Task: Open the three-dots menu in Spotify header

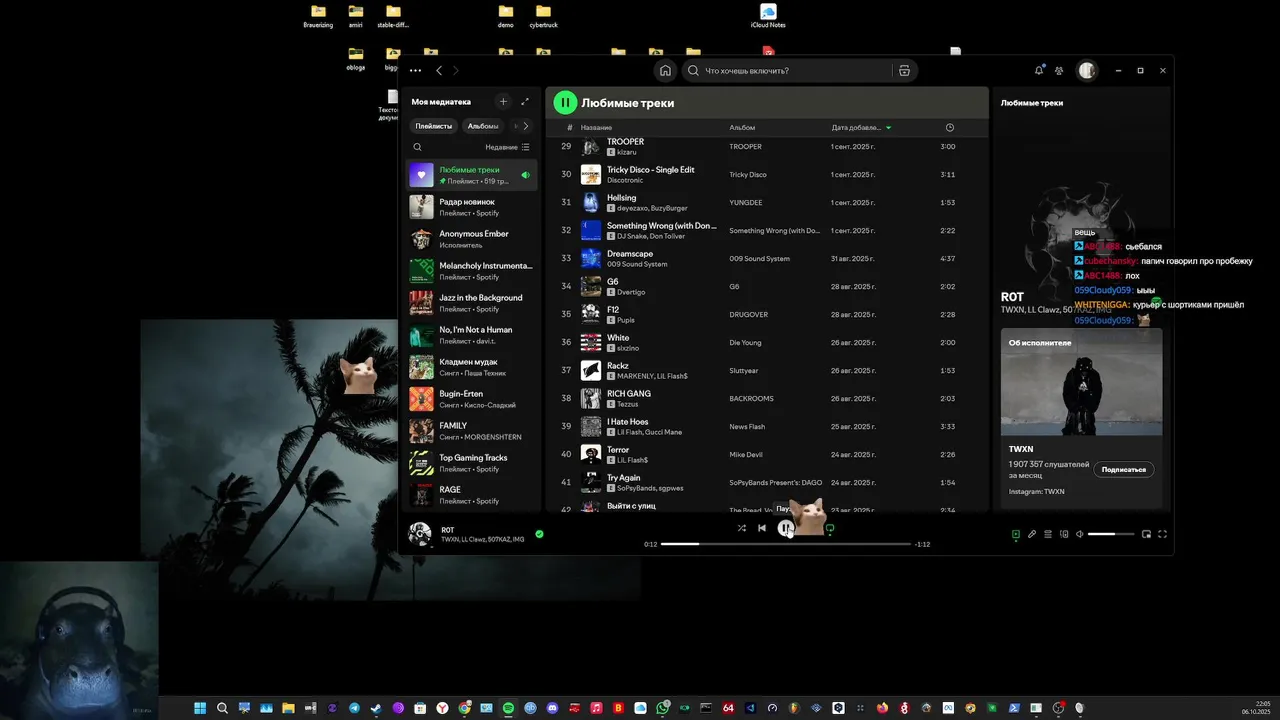Action: [x=415, y=71]
